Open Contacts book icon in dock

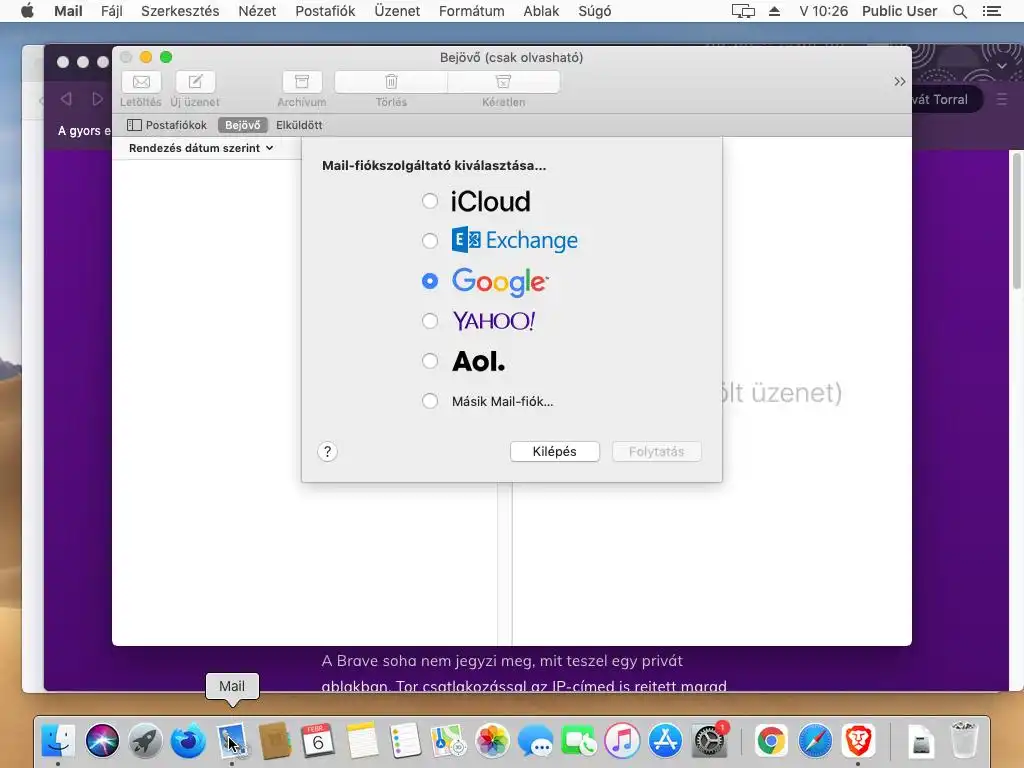[x=275, y=741]
